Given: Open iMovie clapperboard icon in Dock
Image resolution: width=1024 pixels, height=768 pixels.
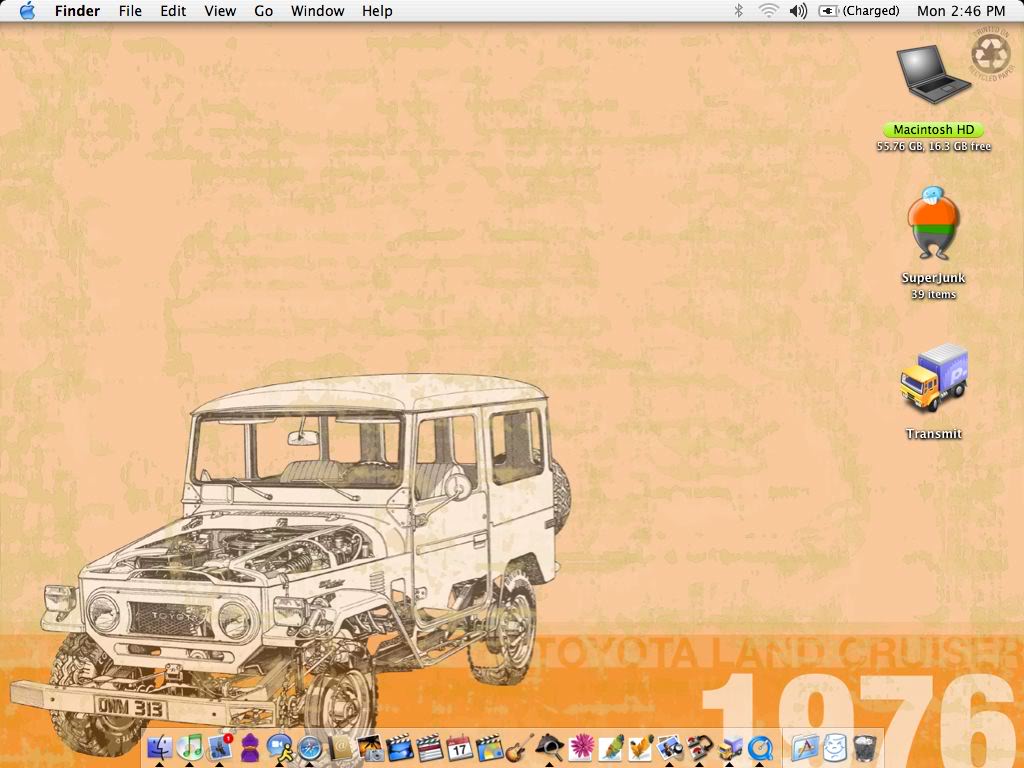Looking at the screenshot, I should [400, 747].
